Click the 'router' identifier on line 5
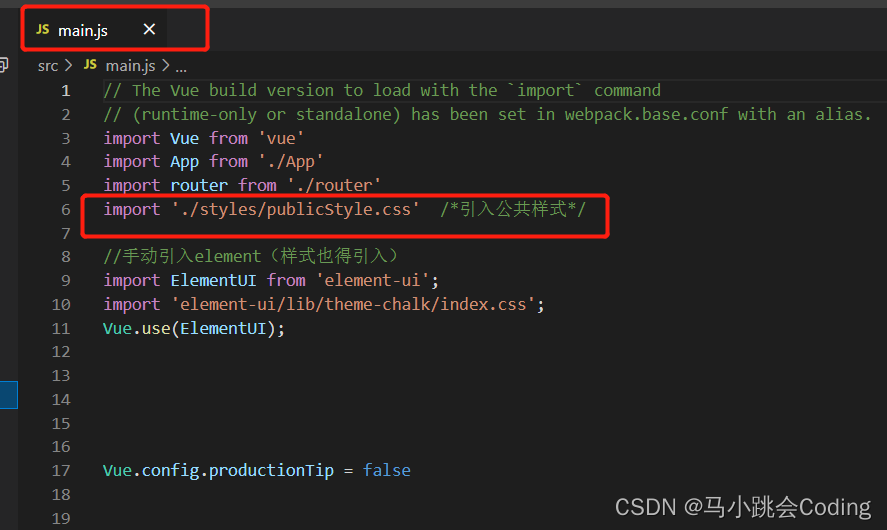The width and height of the screenshot is (887, 530). (x=199, y=186)
